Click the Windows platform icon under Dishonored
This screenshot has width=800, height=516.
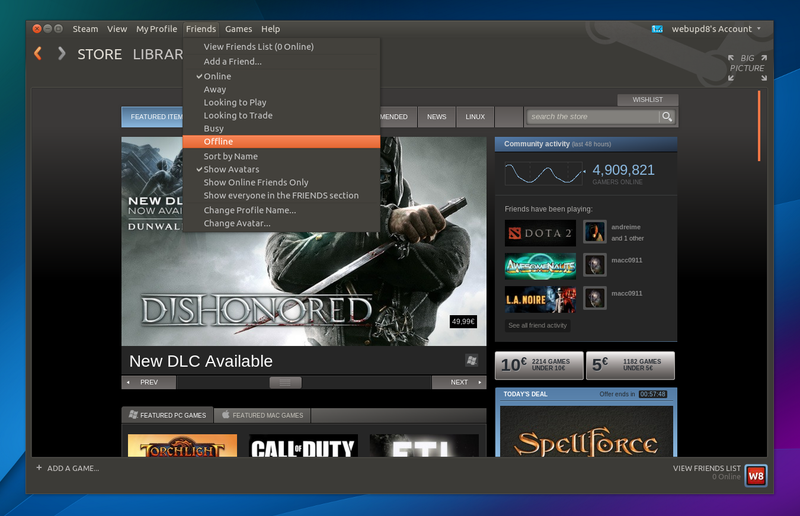(472, 360)
